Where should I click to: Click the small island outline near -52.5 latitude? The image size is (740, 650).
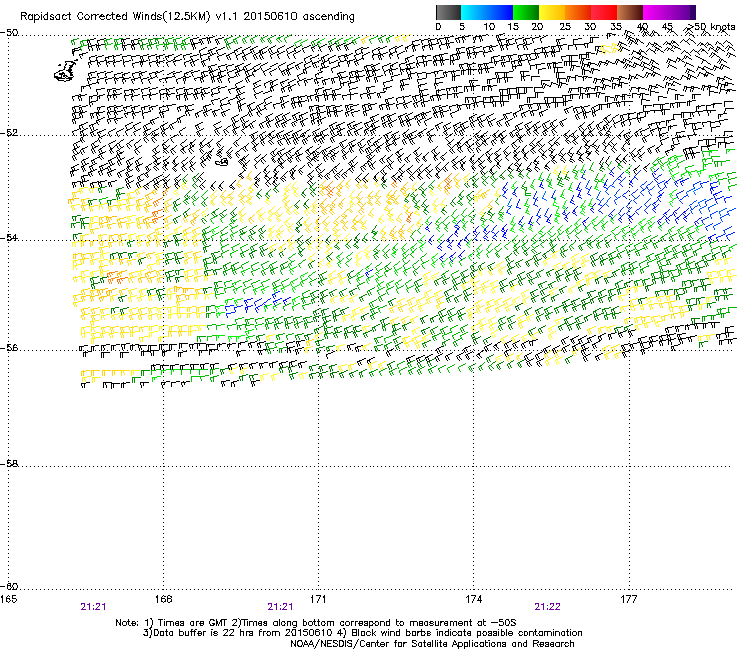click(222, 162)
